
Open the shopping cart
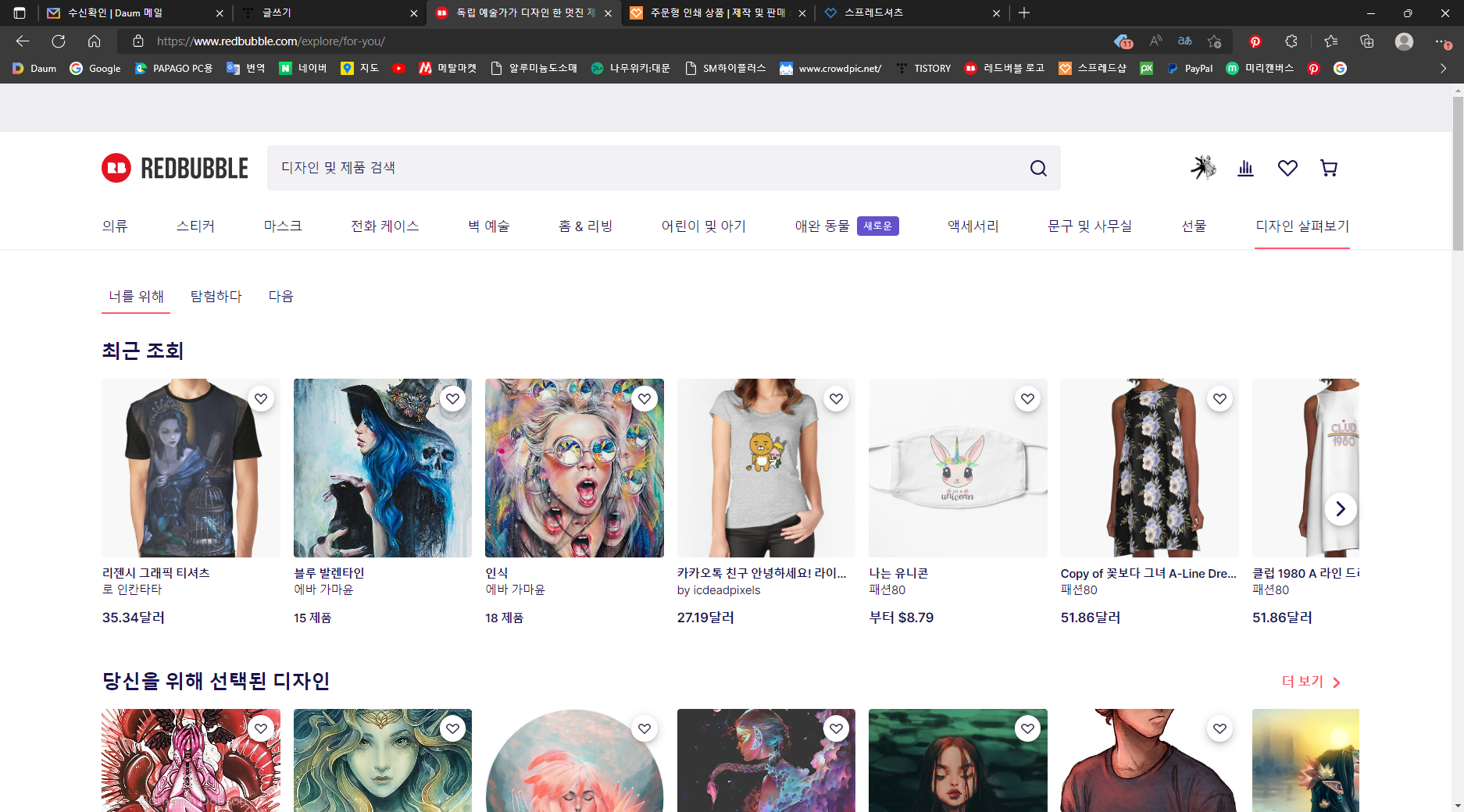click(1329, 168)
